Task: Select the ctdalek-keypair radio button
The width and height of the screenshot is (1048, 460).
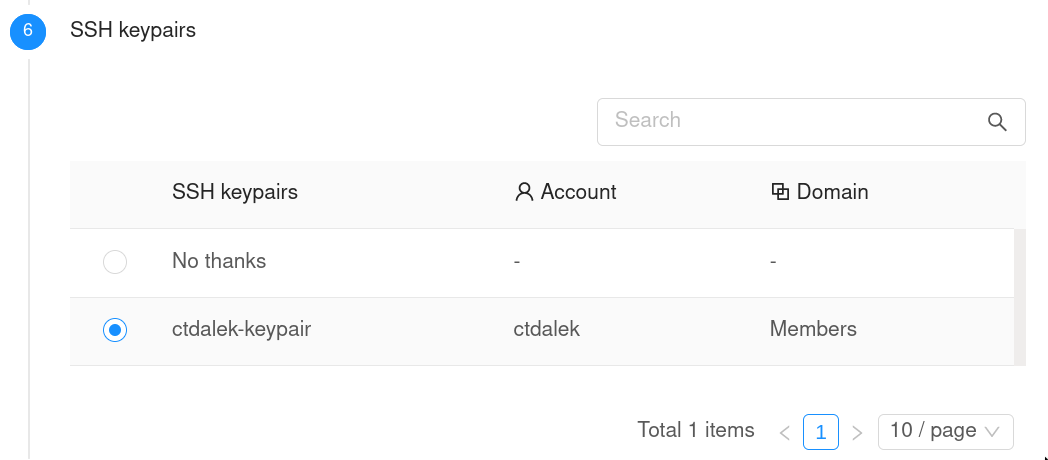Action: [115, 330]
